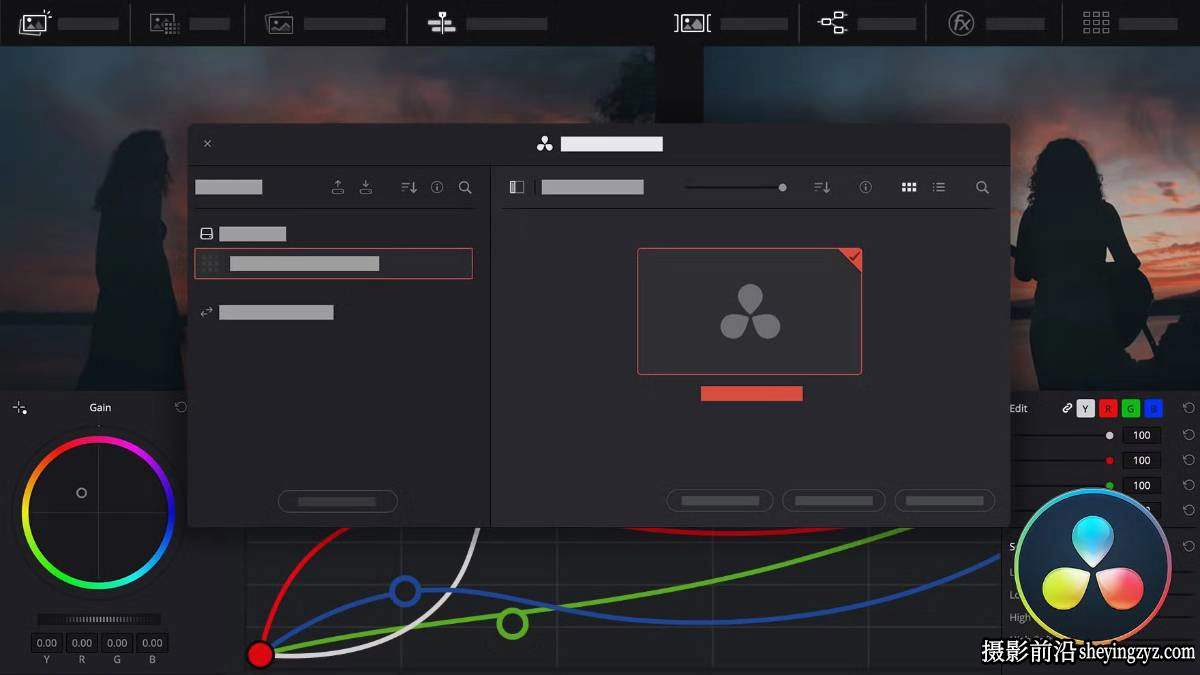The width and height of the screenshot is (1200, 675).
Task: Adjust the white intensity slider handle
Action: click(x=1109, y=435)
